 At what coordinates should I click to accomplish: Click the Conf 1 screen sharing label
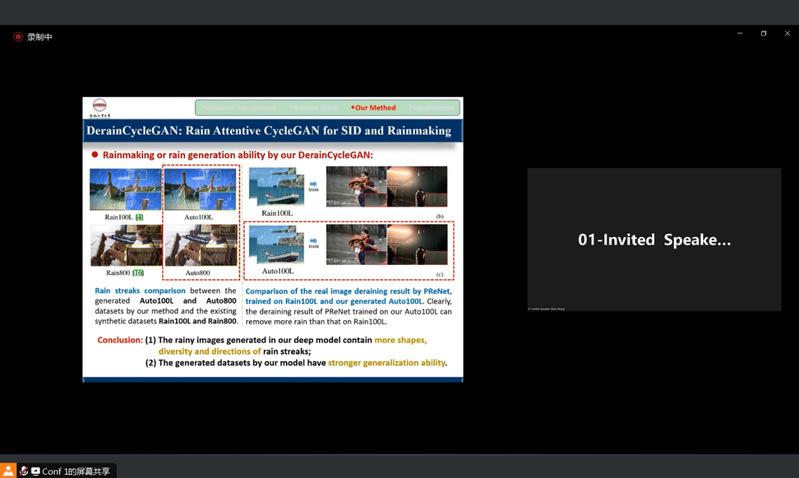(76, 471)
